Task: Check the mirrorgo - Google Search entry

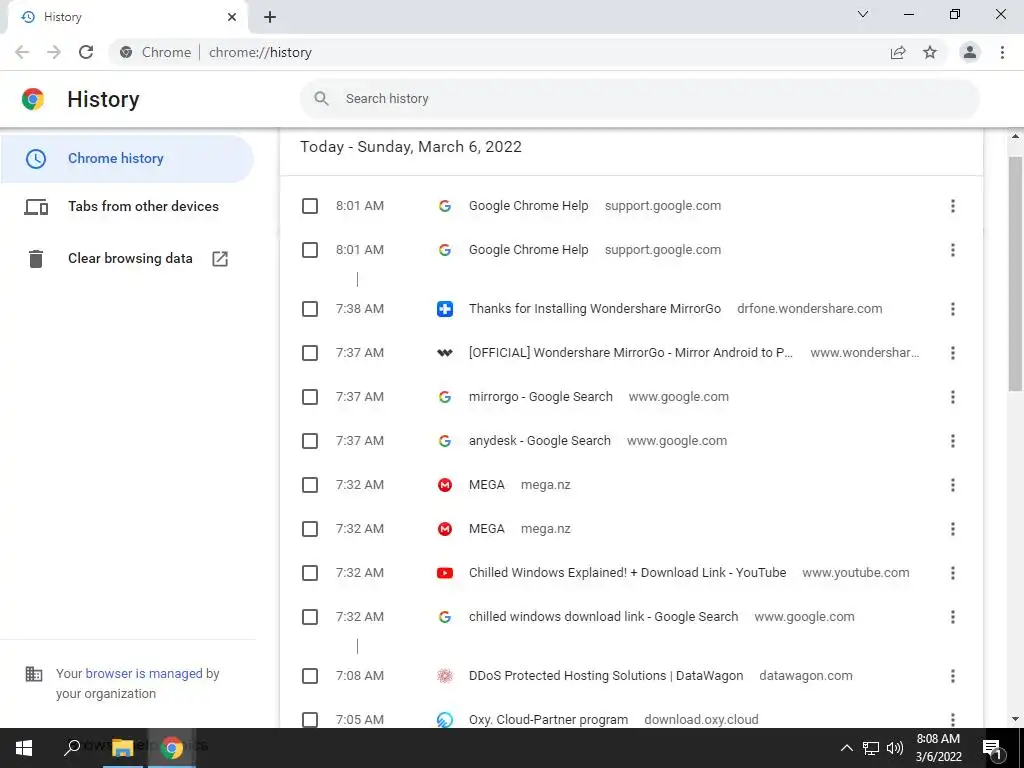Action: 310,397
